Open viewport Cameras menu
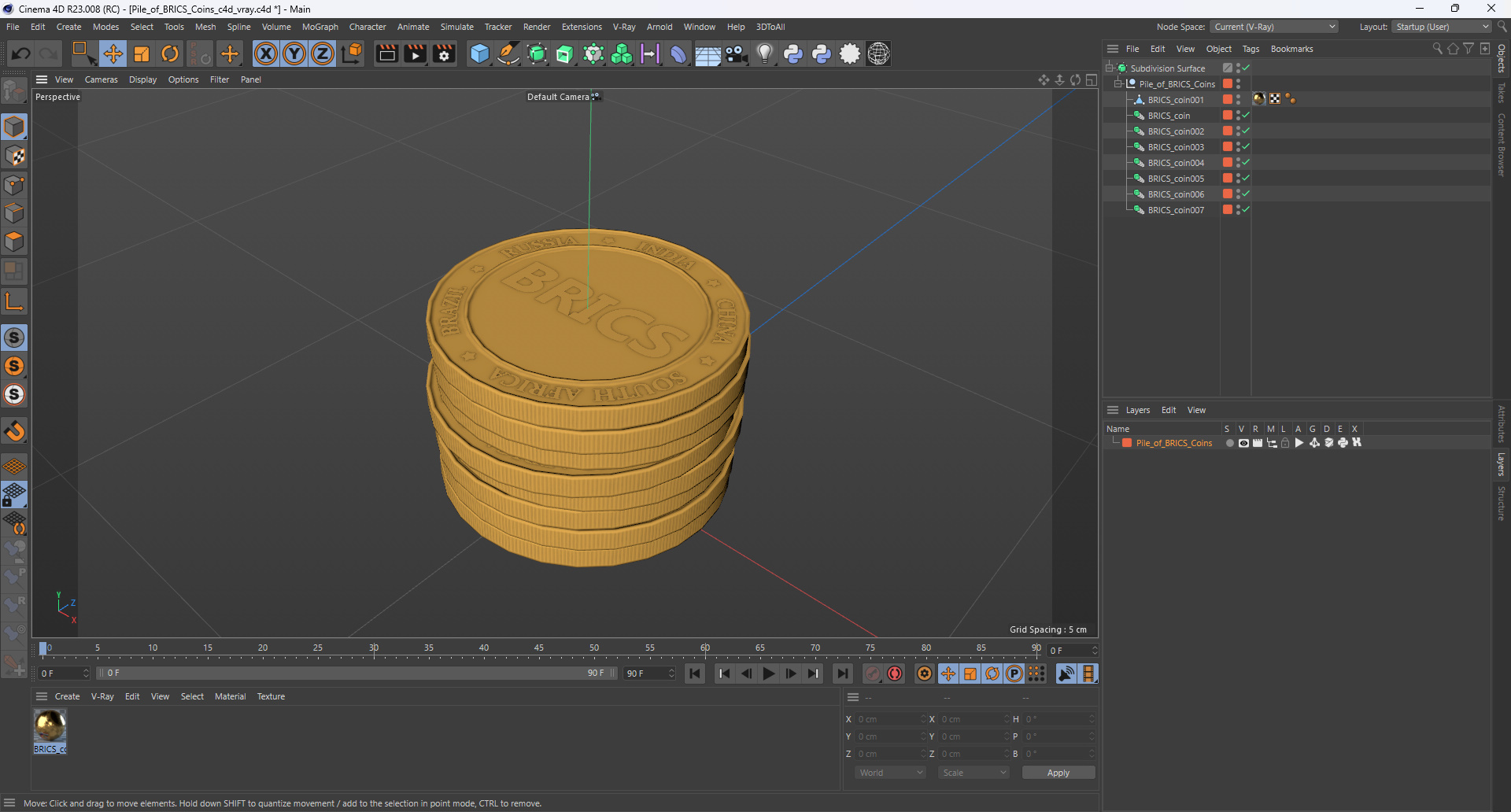The width and height of the screenshot is (1511, 812). click(x=101, y=79)
